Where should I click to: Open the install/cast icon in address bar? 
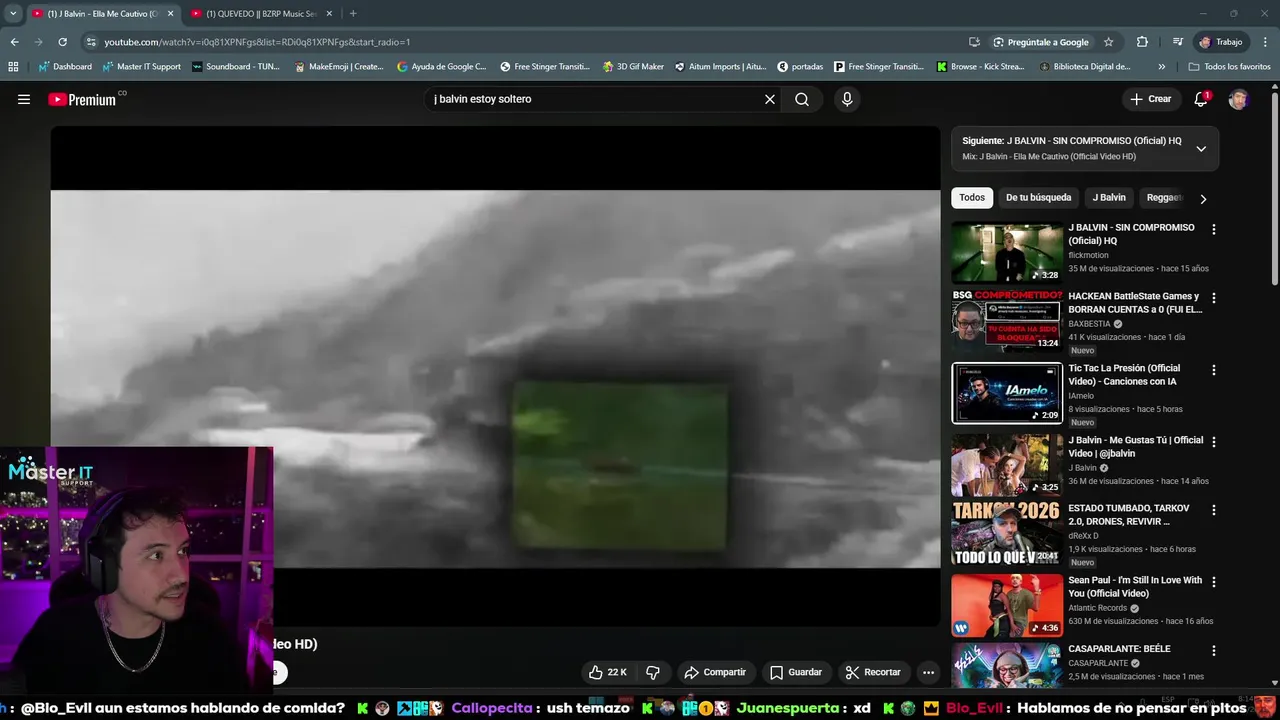974,42
